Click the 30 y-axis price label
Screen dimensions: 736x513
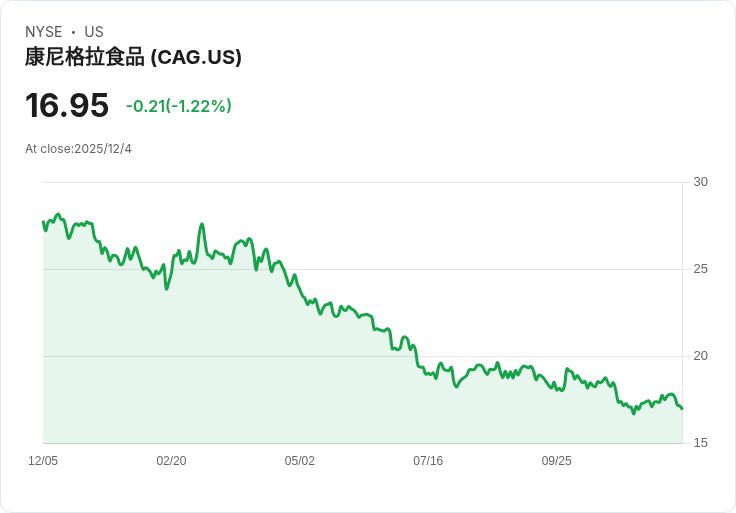coord(701,182)
